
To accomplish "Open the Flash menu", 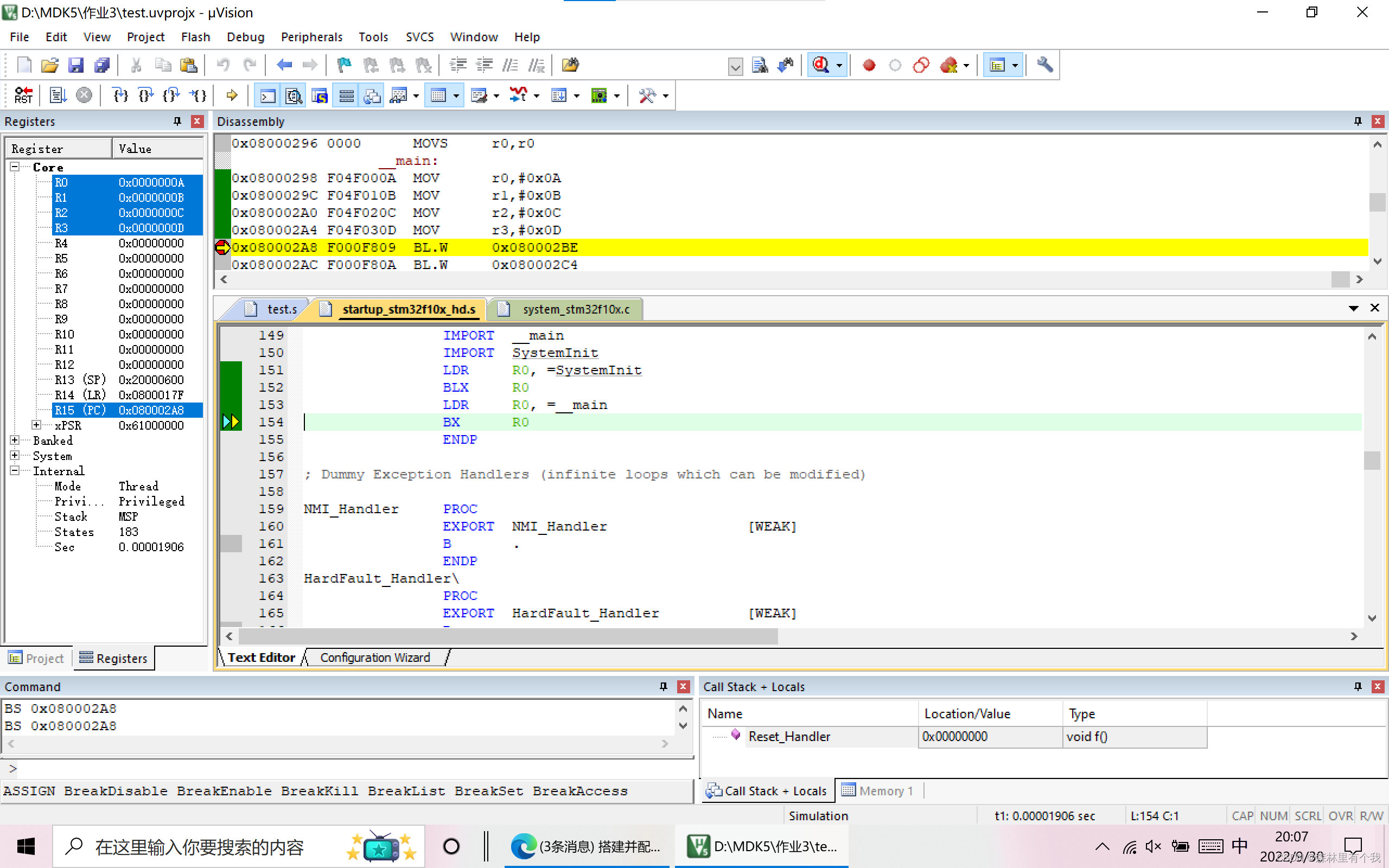I will [x=195, y=37].
